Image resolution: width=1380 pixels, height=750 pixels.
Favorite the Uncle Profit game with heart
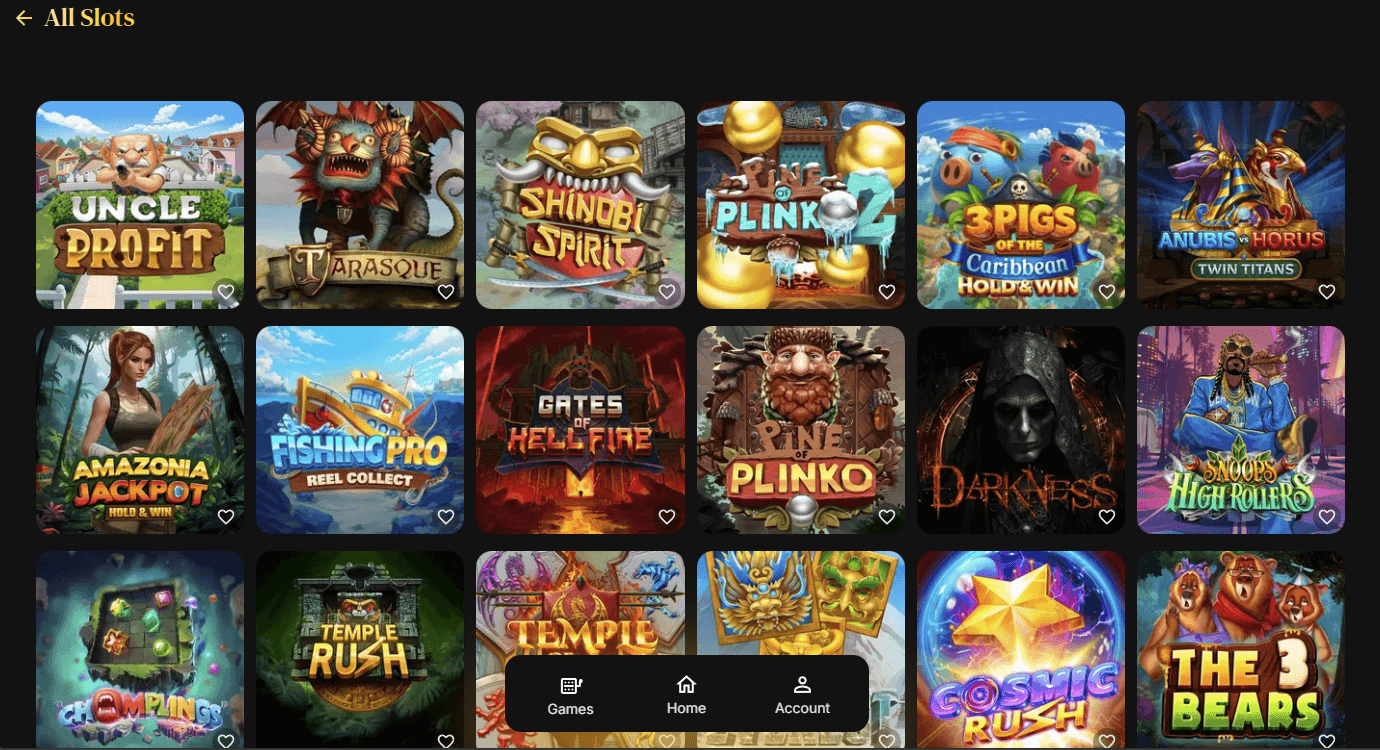(x=226, y=292)
